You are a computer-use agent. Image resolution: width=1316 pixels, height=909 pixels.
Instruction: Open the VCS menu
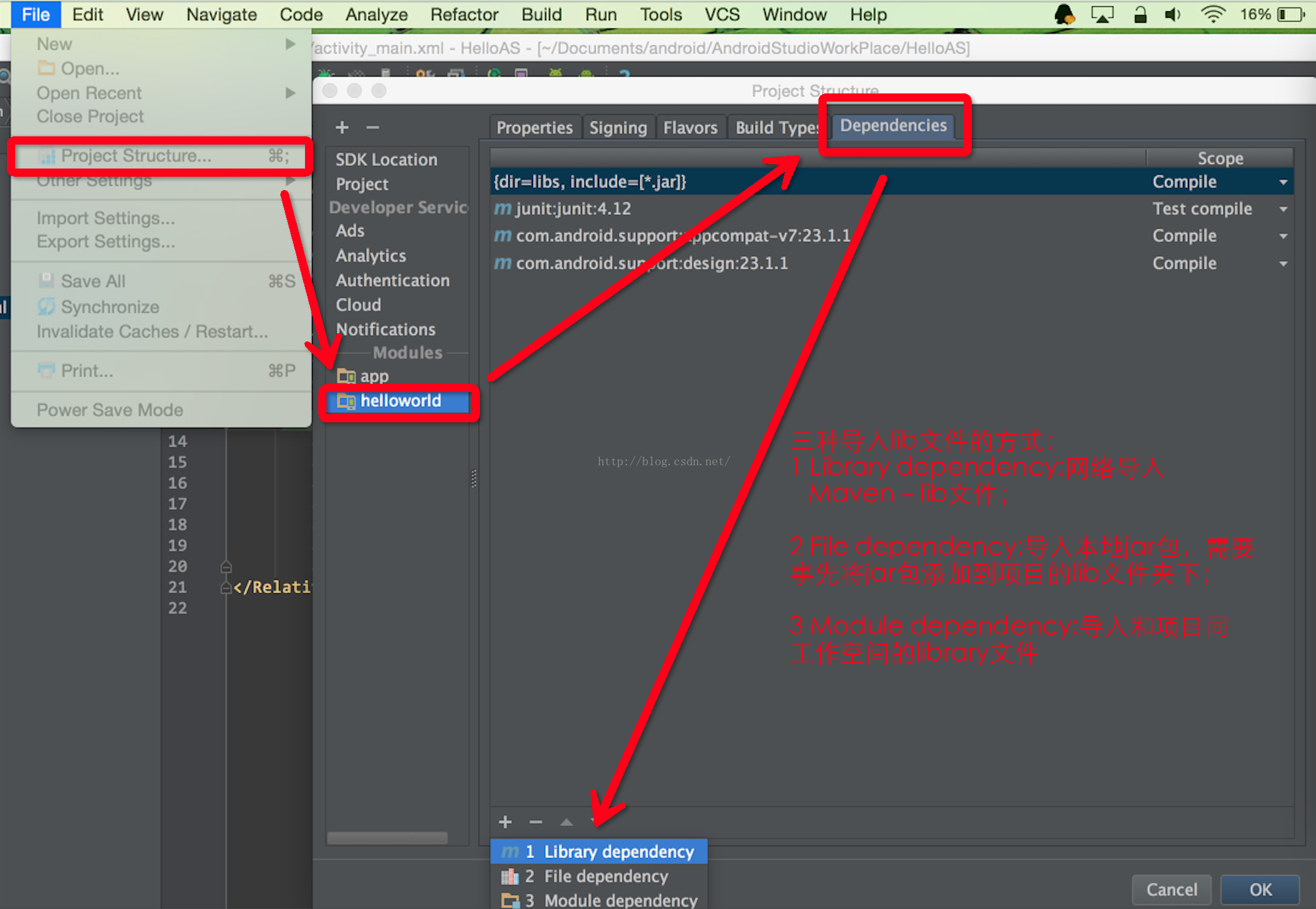[x=722, y=14]
